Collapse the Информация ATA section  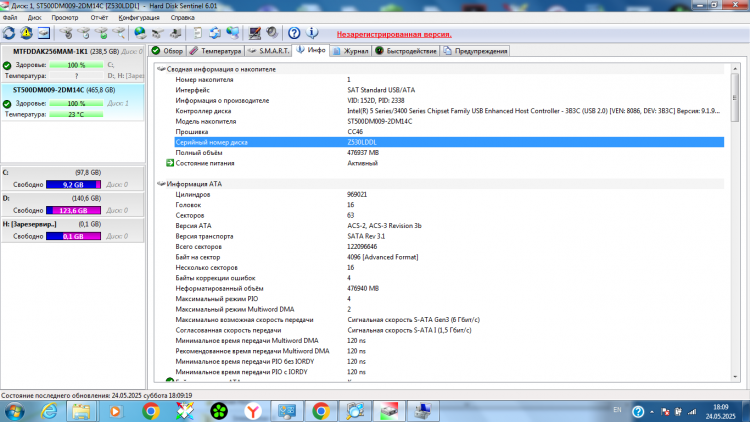[161, 184]
